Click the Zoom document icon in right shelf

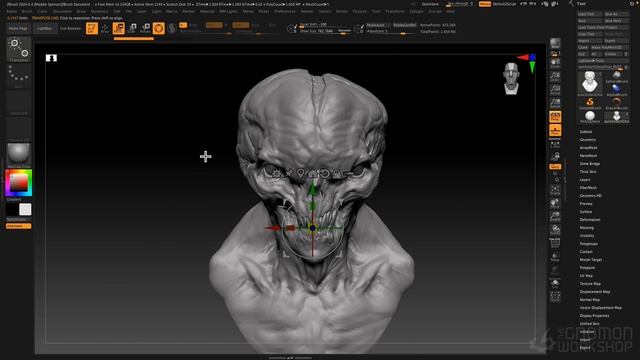tap(555, 76)
